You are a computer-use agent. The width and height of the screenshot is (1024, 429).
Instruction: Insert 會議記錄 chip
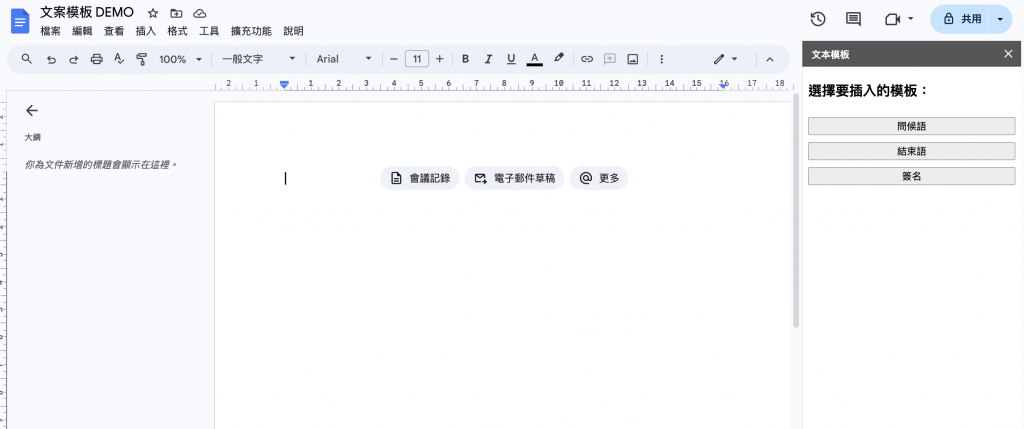click(x=419, y=178)
